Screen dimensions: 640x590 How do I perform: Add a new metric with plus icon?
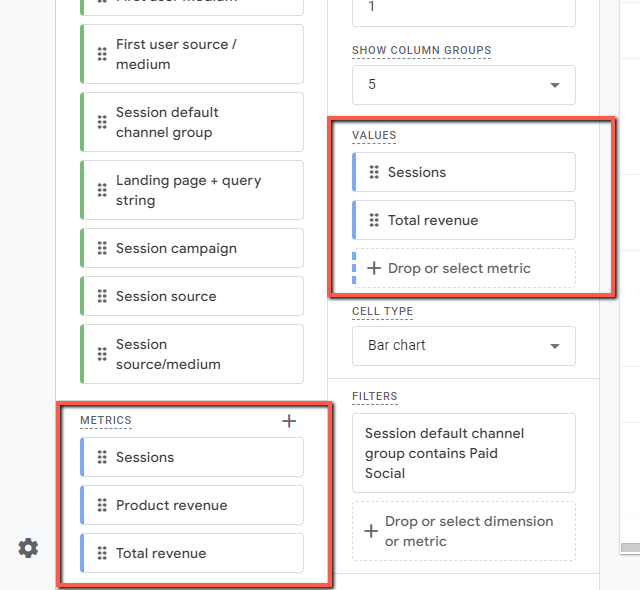coord(289,421)
